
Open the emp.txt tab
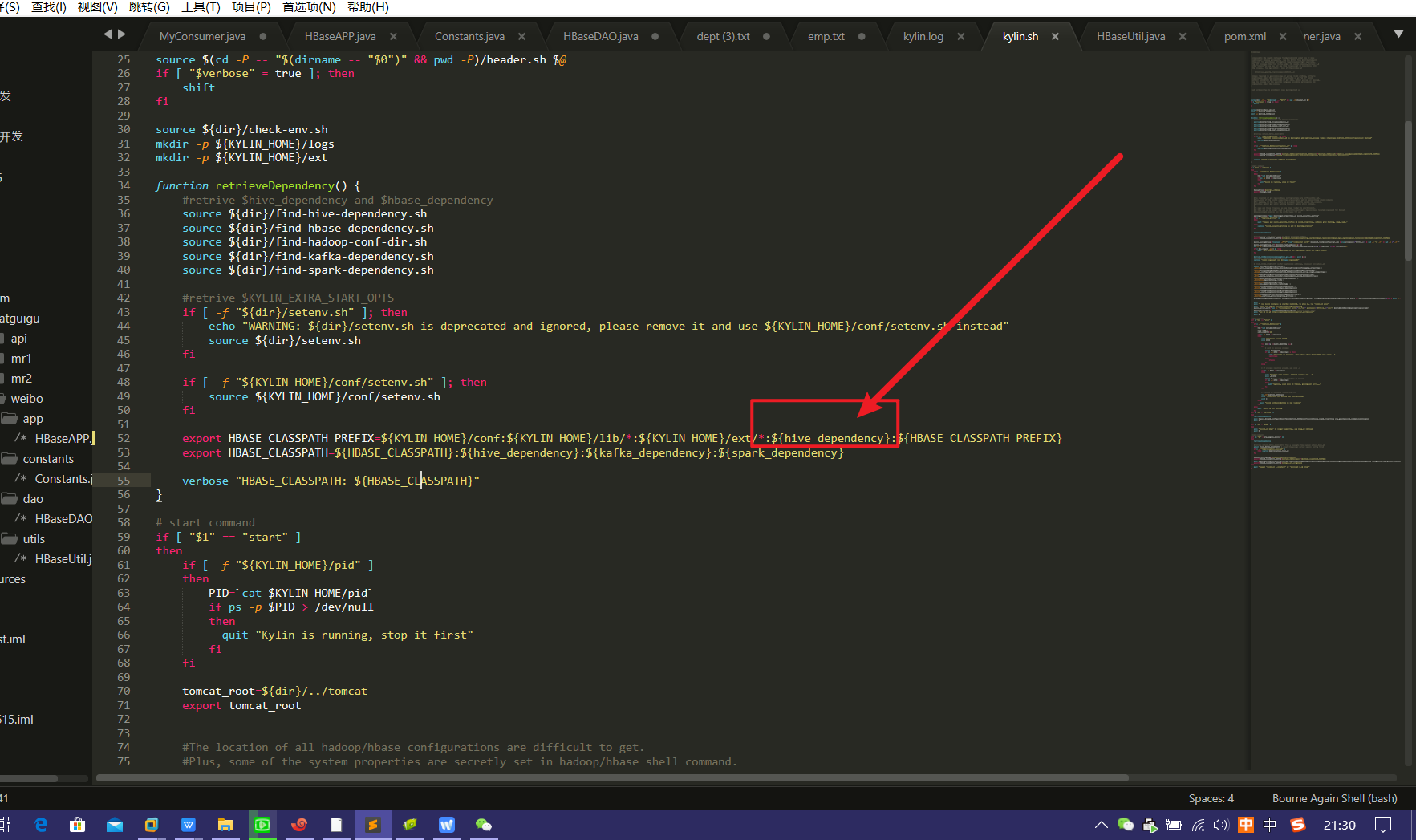click(x=826, y=36)
